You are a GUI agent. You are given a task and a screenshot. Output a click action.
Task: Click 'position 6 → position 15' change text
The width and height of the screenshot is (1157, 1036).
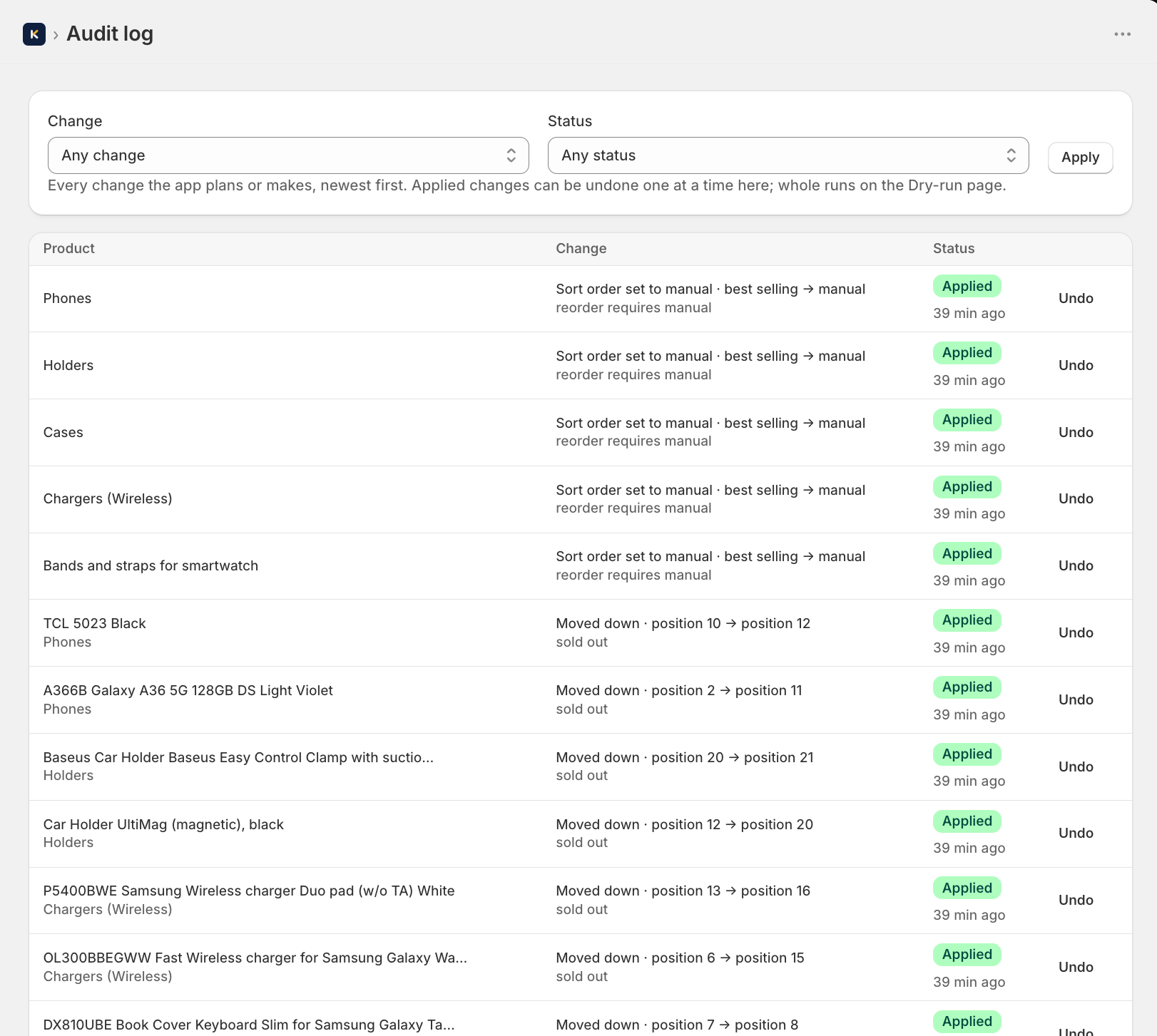click(x=728, y=958)
